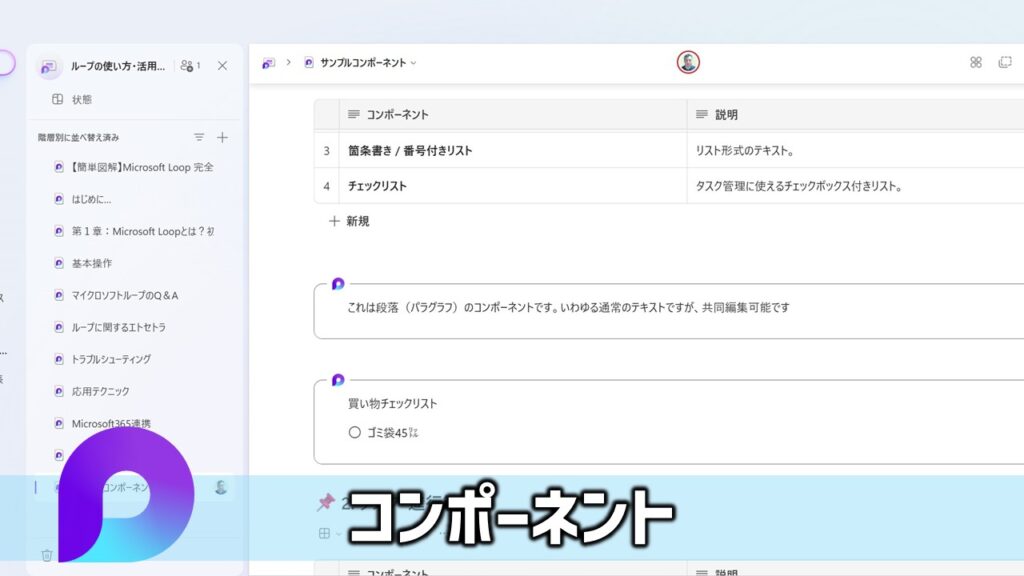The height and width of the screenshot is (576, 1024).
Task: Open the sort and filter pages icon
Action: click(x=199, y=137)
